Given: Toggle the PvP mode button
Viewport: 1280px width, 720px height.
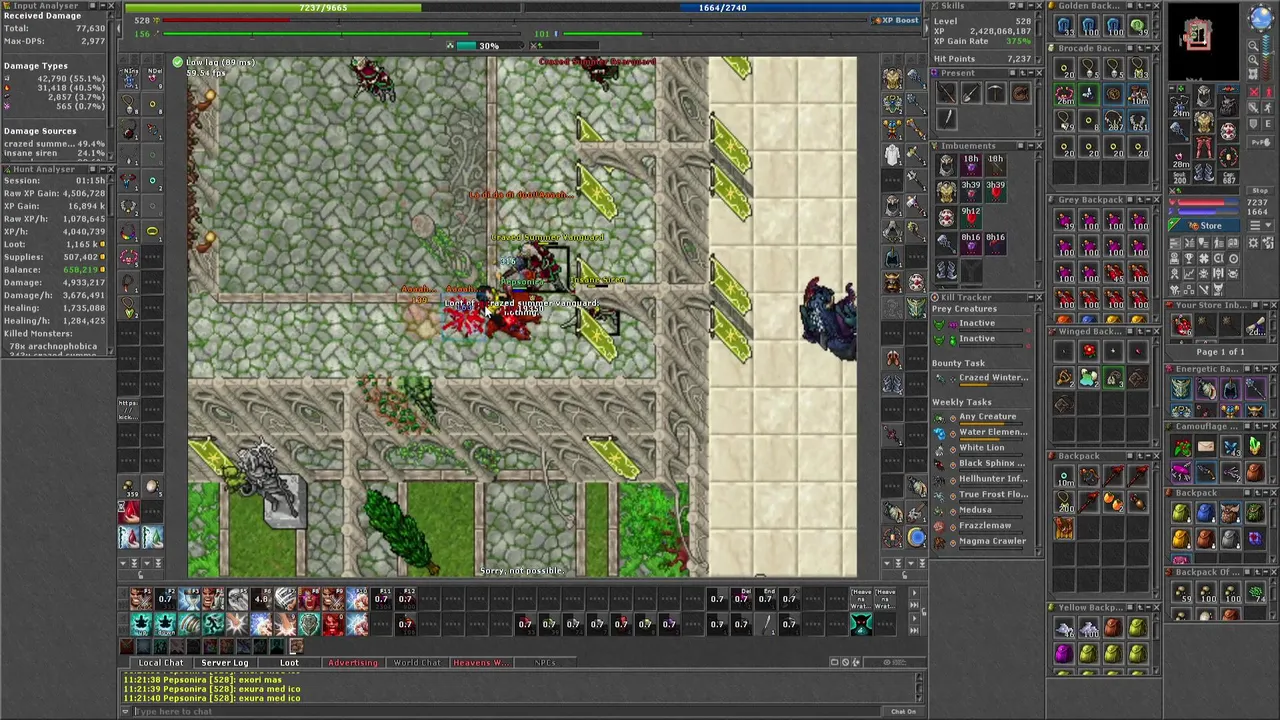Looking at the screenshot, I should click(1261, 142).
